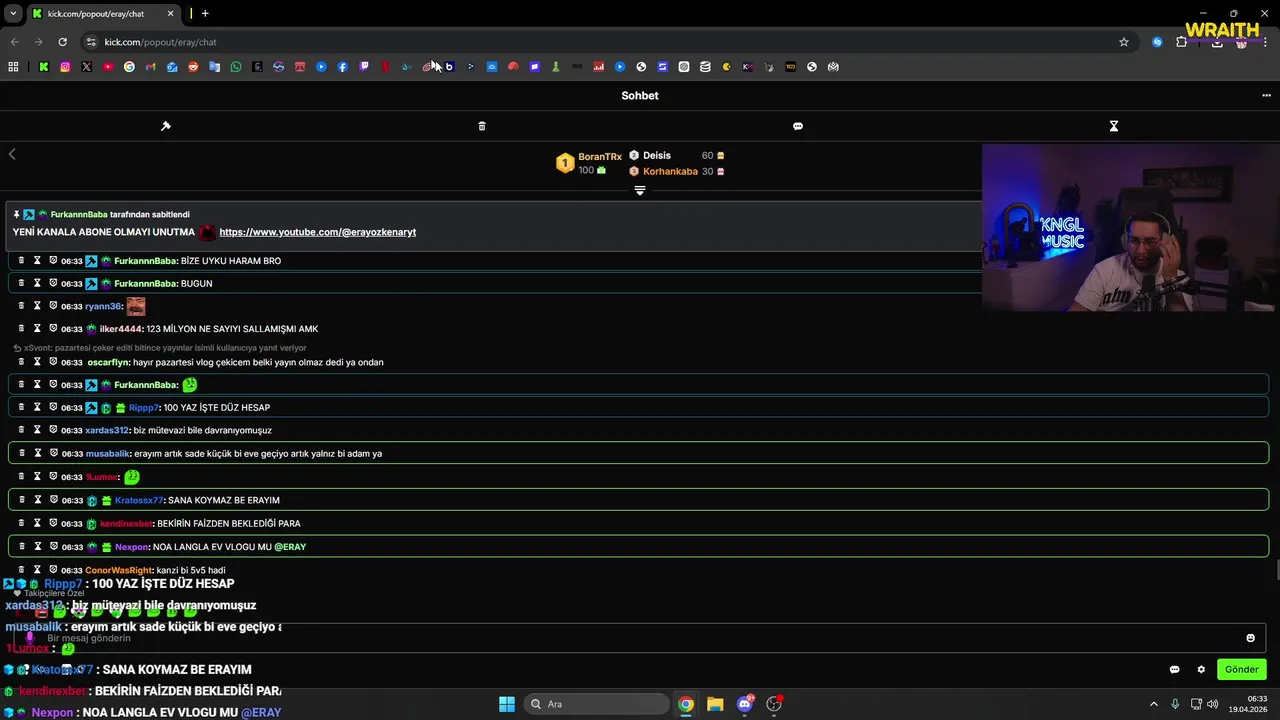Open the pinned YouTube channel link

pos(318,232)
